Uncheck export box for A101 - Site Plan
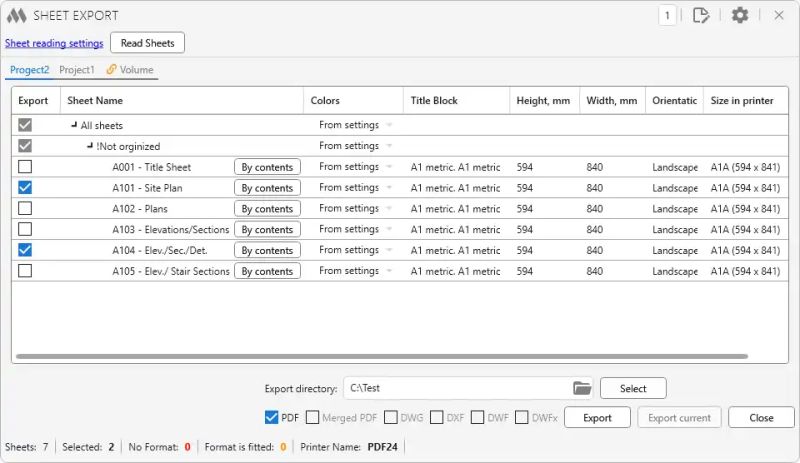Screen dimensions: 800x463 [24, 188]
